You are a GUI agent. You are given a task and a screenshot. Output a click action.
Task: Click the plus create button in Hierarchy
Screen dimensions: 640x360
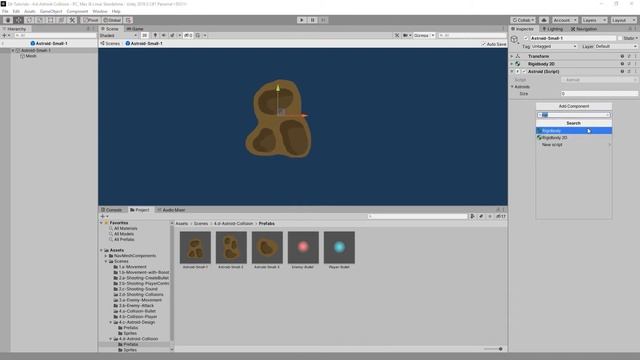tap(4, 36)
